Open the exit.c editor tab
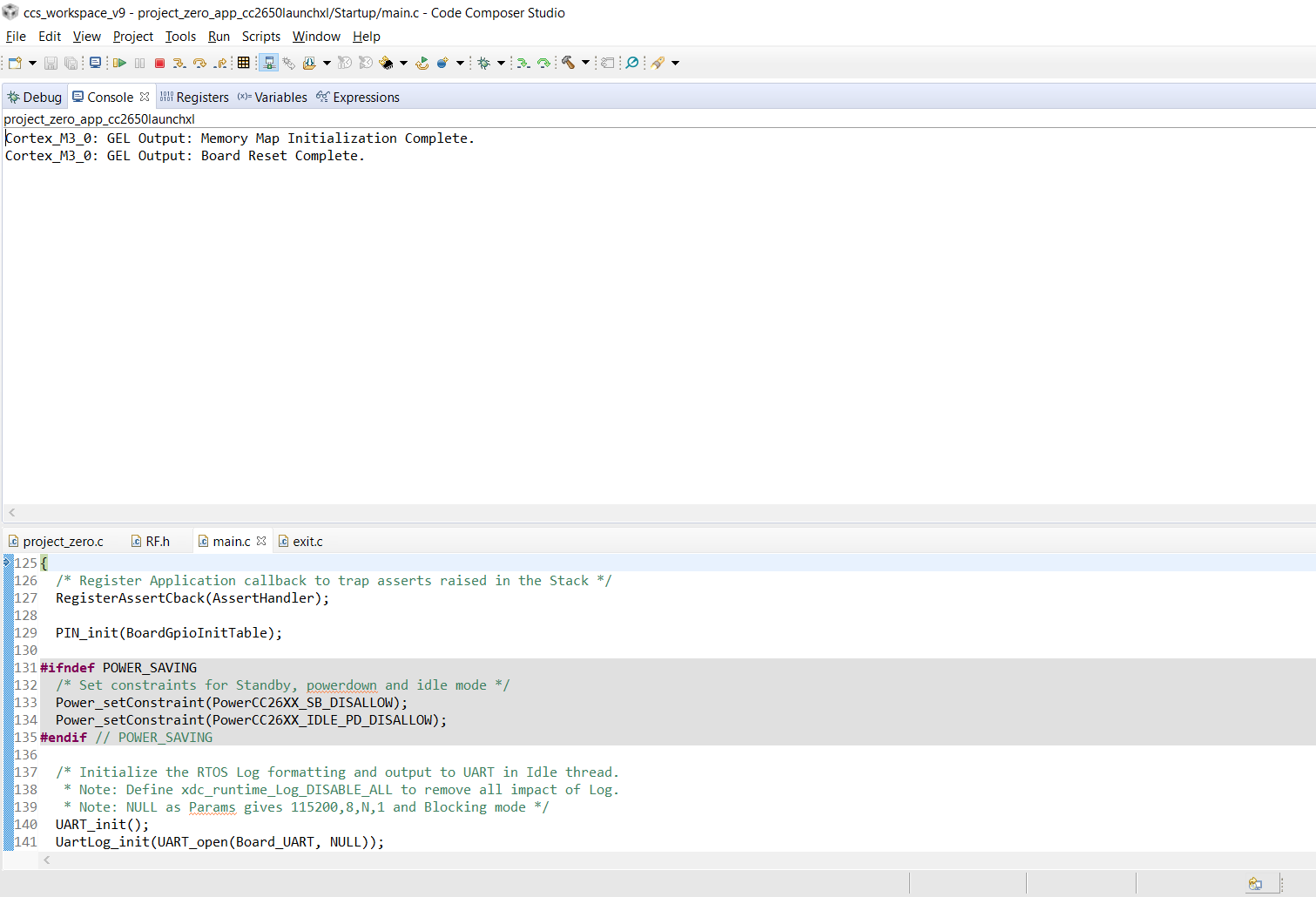This screenshot has height=897, width=1316. [x=300, y=542]
